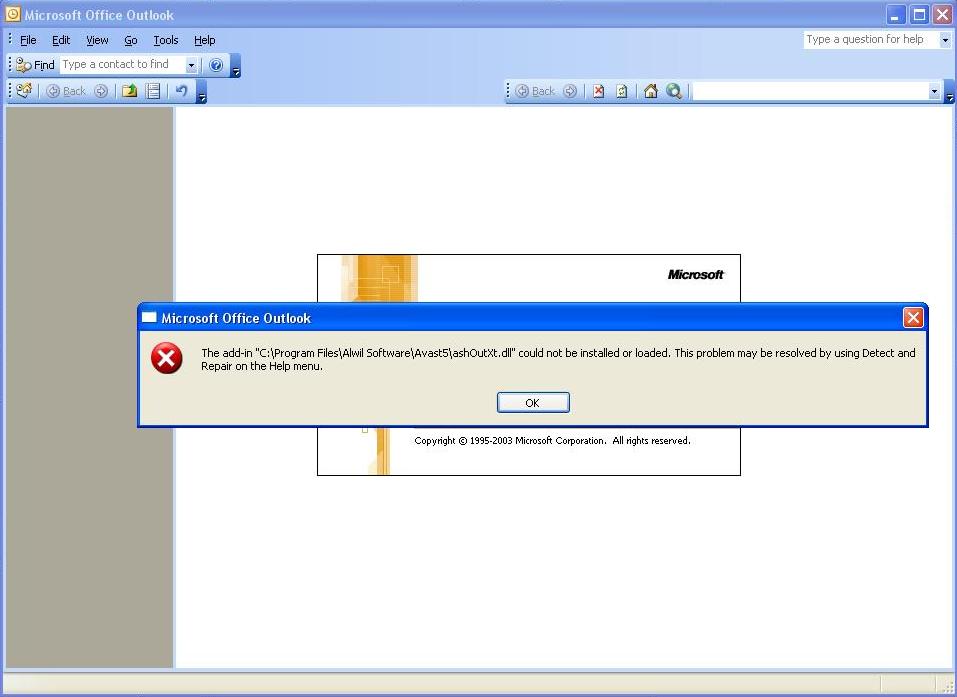
Task: Click the Web toolbar Forward arrow
Action: click(x=570, y=91)
